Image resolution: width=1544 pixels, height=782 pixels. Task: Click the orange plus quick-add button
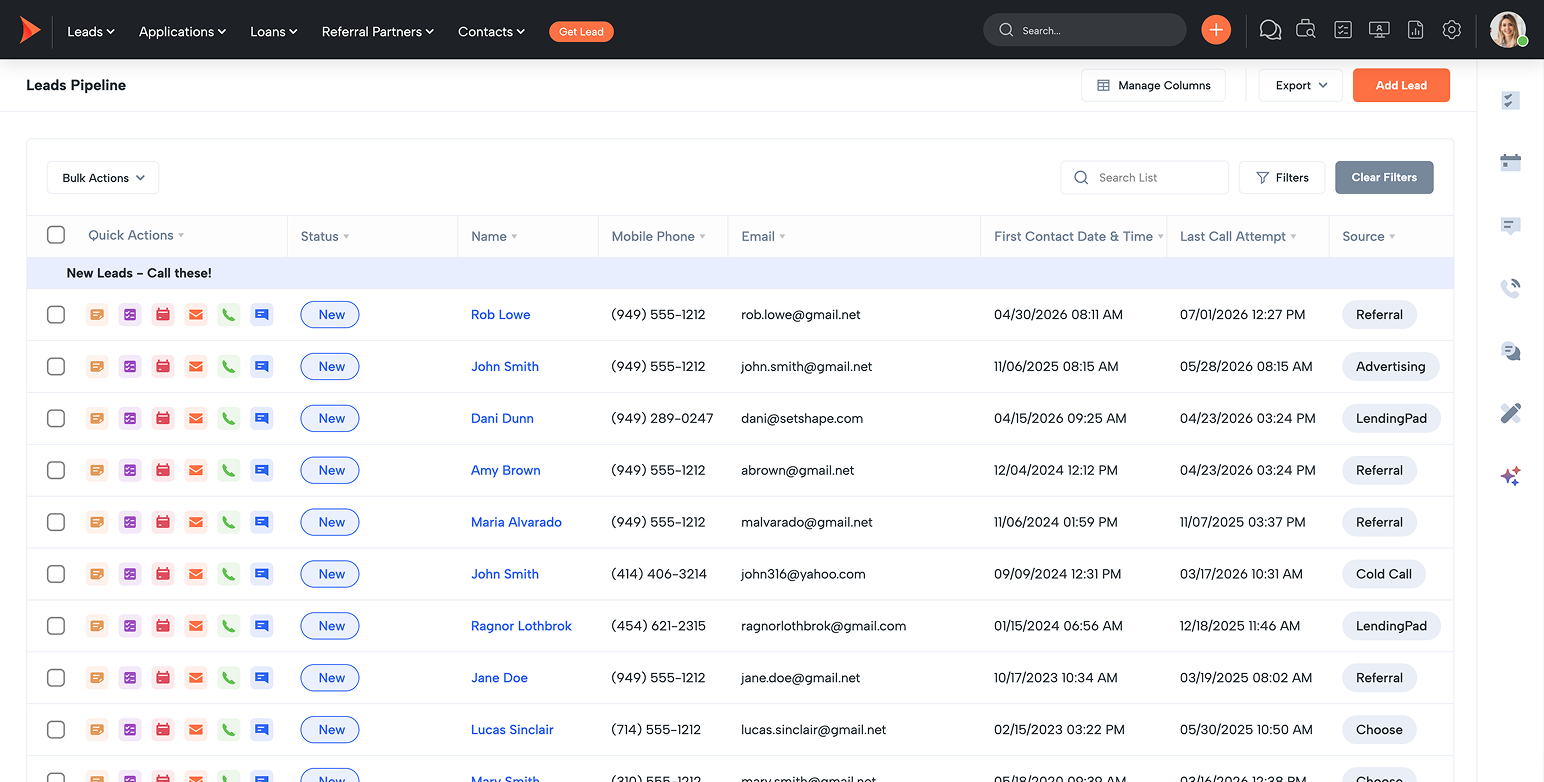[1216, 30]
